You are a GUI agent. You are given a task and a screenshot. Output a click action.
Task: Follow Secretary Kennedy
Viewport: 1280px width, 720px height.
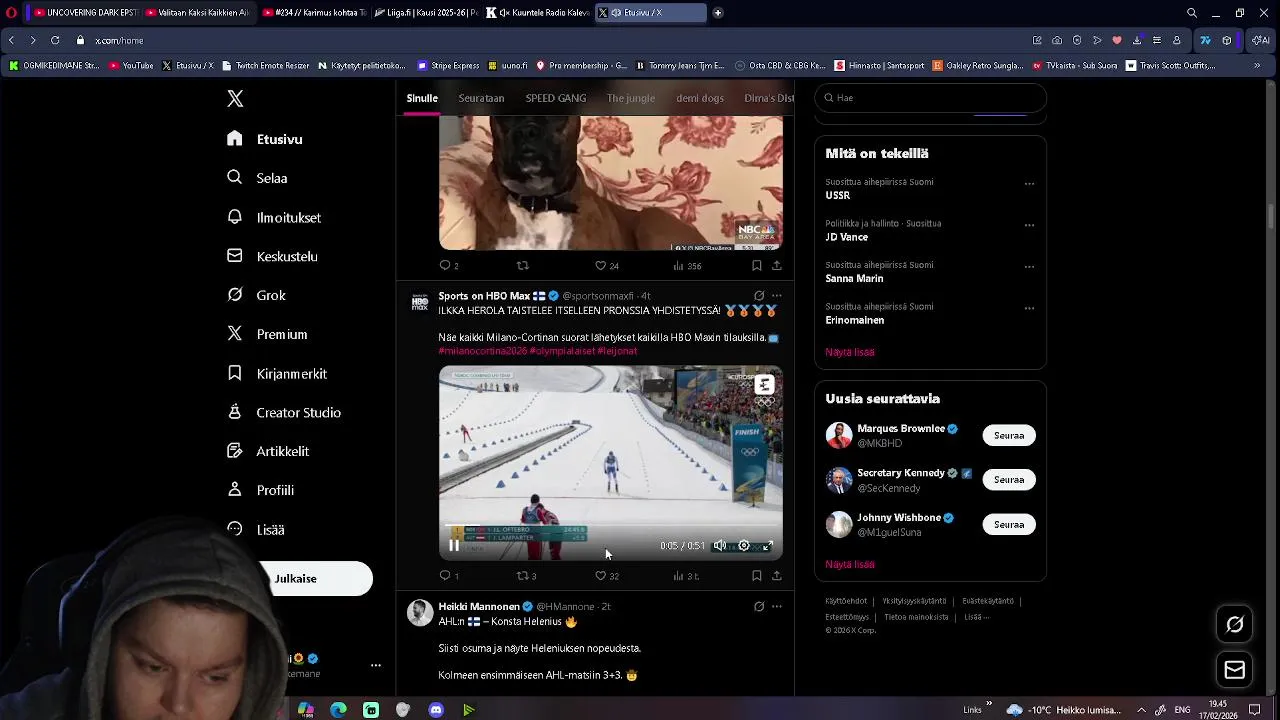[1009, 480]
